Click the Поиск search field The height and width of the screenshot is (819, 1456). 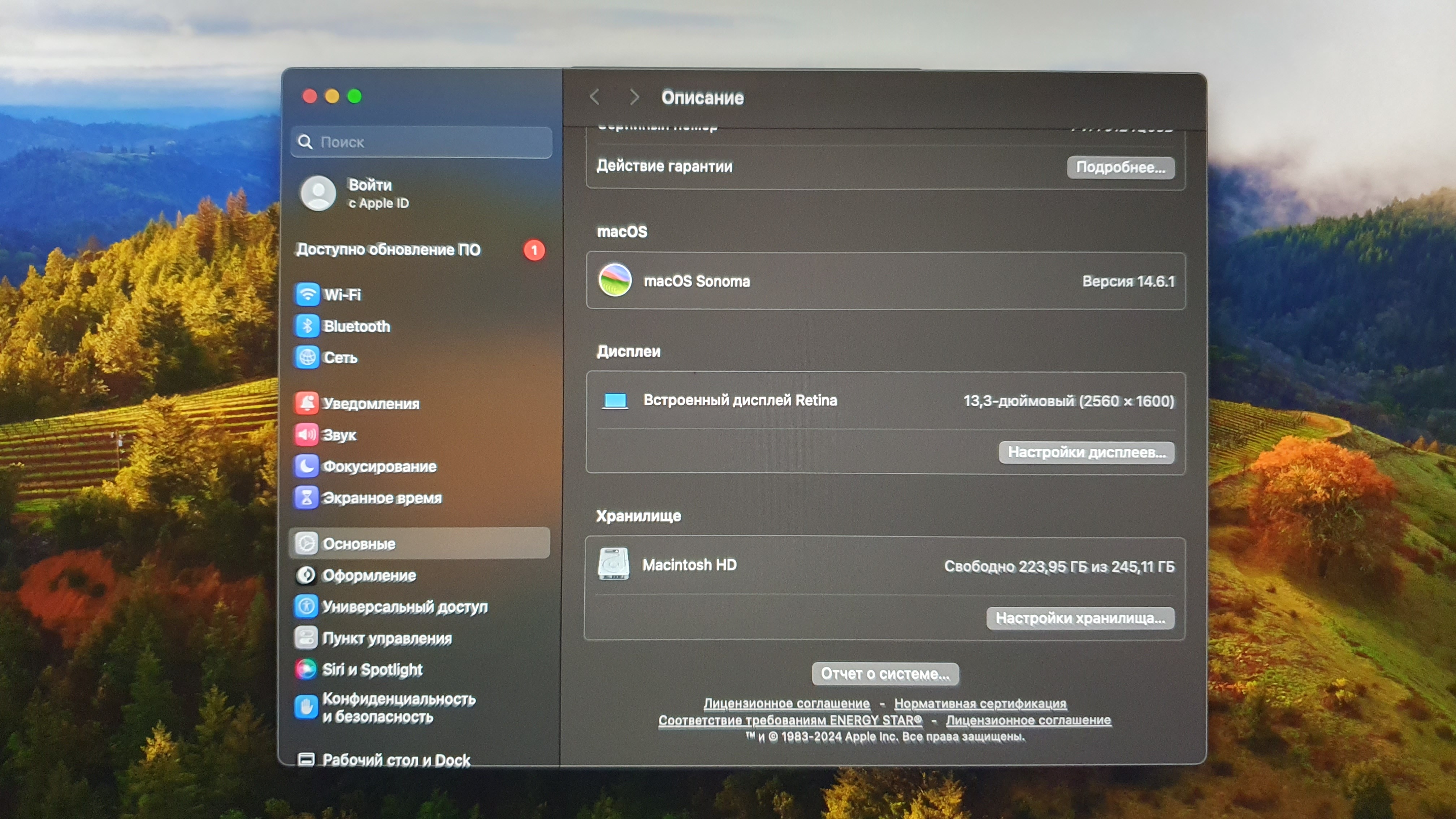[x=430, y=142]
